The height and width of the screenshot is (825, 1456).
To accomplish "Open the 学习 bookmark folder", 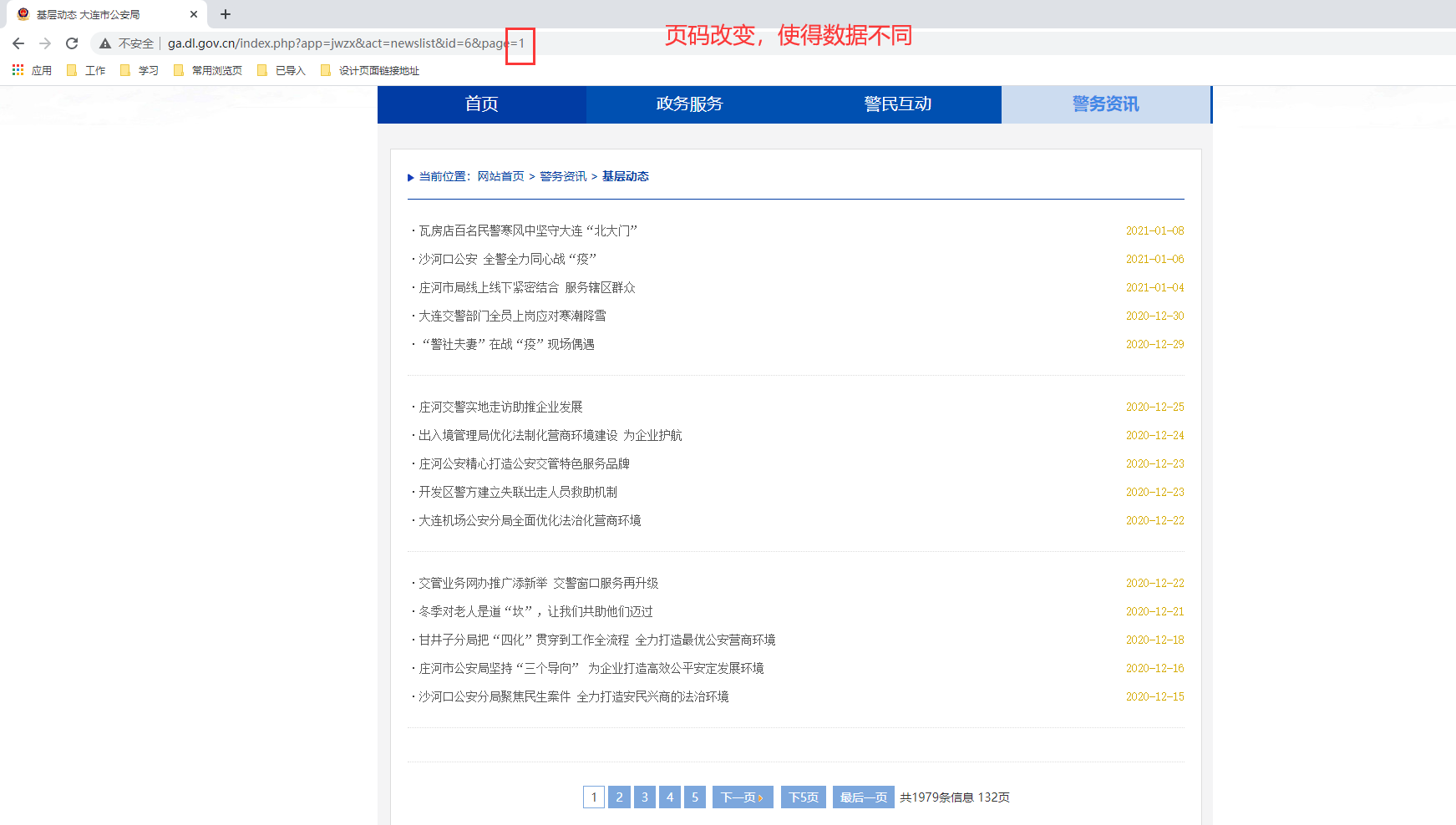I will [140, 70].
